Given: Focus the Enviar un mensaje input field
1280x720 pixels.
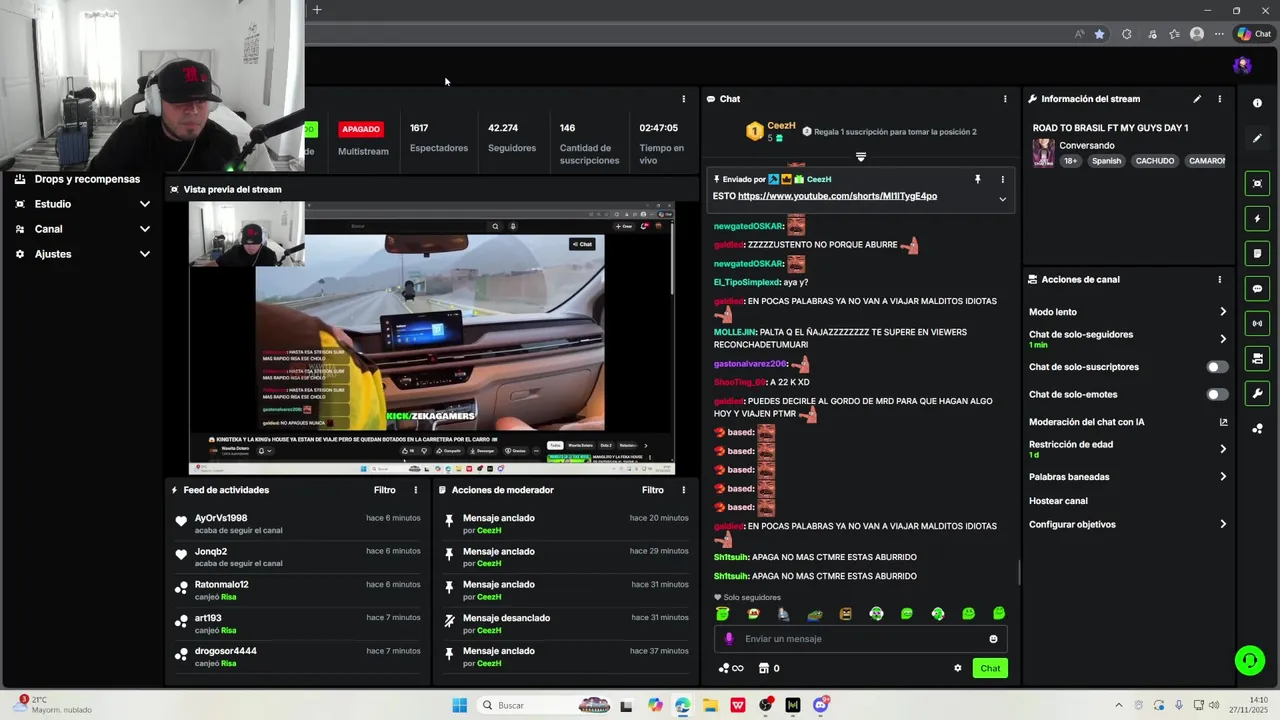Looking at the screenshot, I should [x=860, y=639].
